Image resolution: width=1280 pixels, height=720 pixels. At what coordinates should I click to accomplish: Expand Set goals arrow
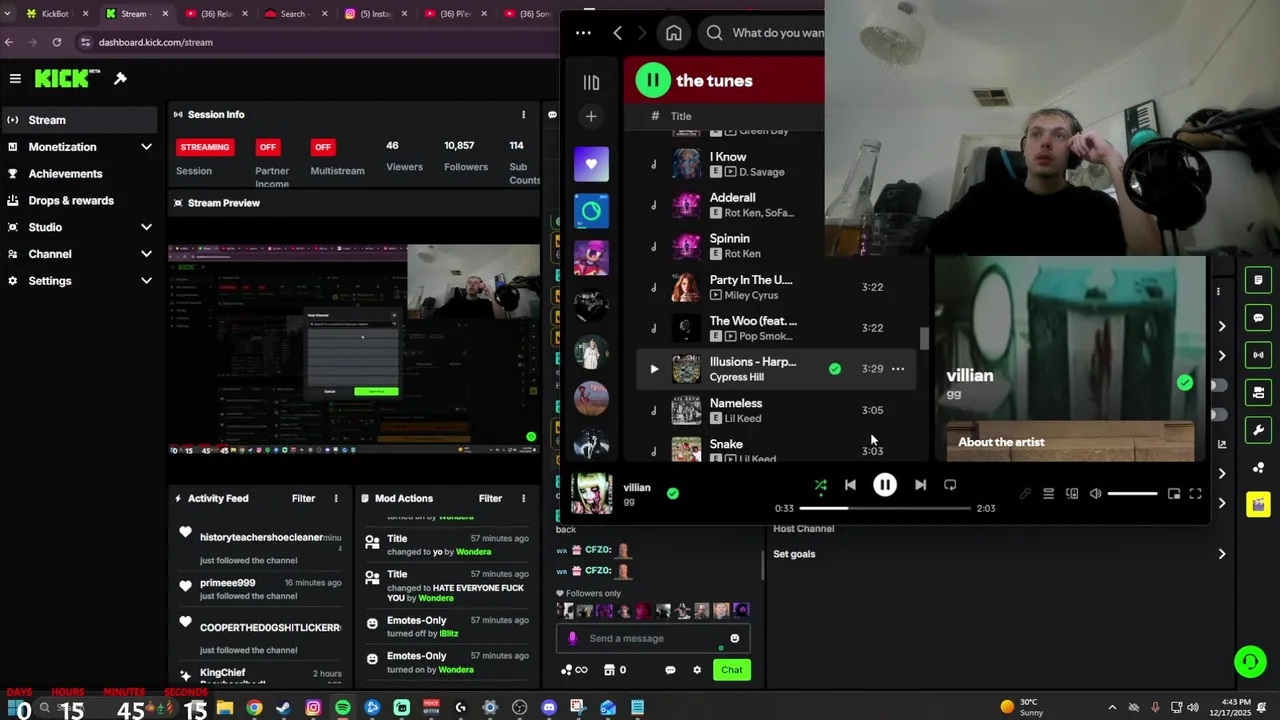coord(1222,554)
